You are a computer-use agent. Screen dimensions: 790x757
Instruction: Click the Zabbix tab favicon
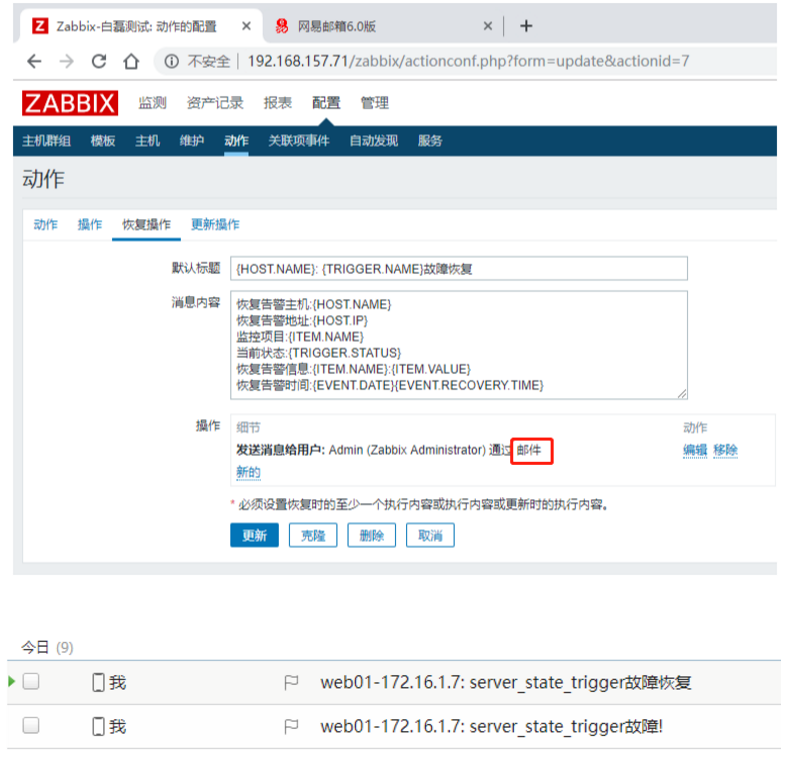40,26
